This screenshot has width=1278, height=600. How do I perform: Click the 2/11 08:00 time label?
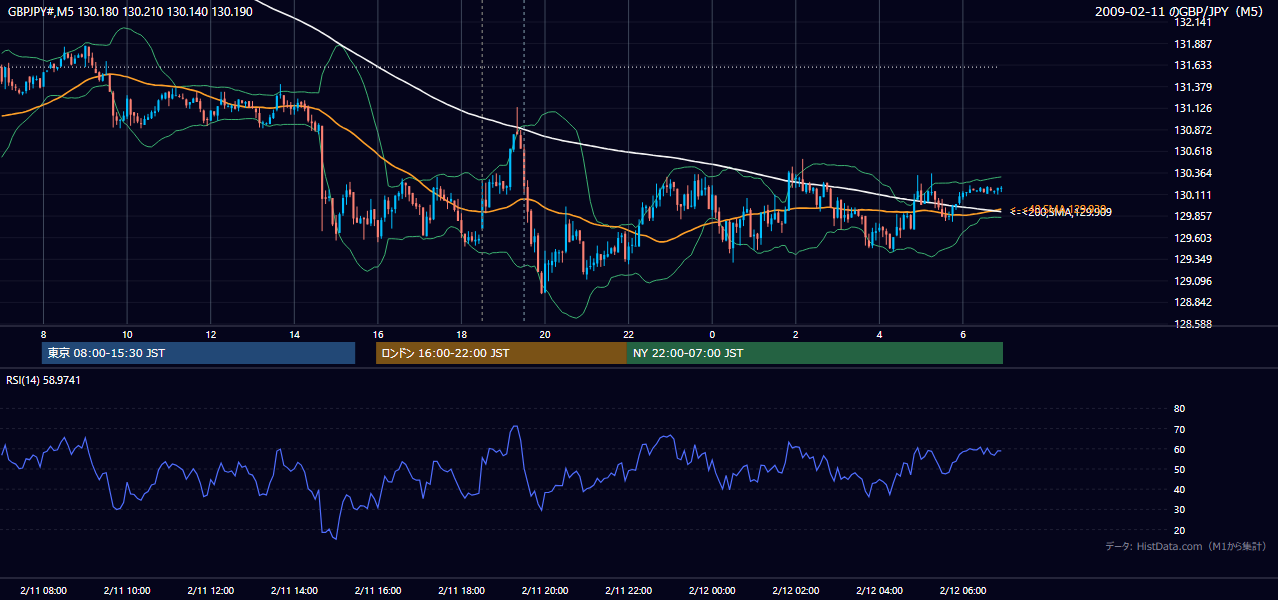coord(43,591)
